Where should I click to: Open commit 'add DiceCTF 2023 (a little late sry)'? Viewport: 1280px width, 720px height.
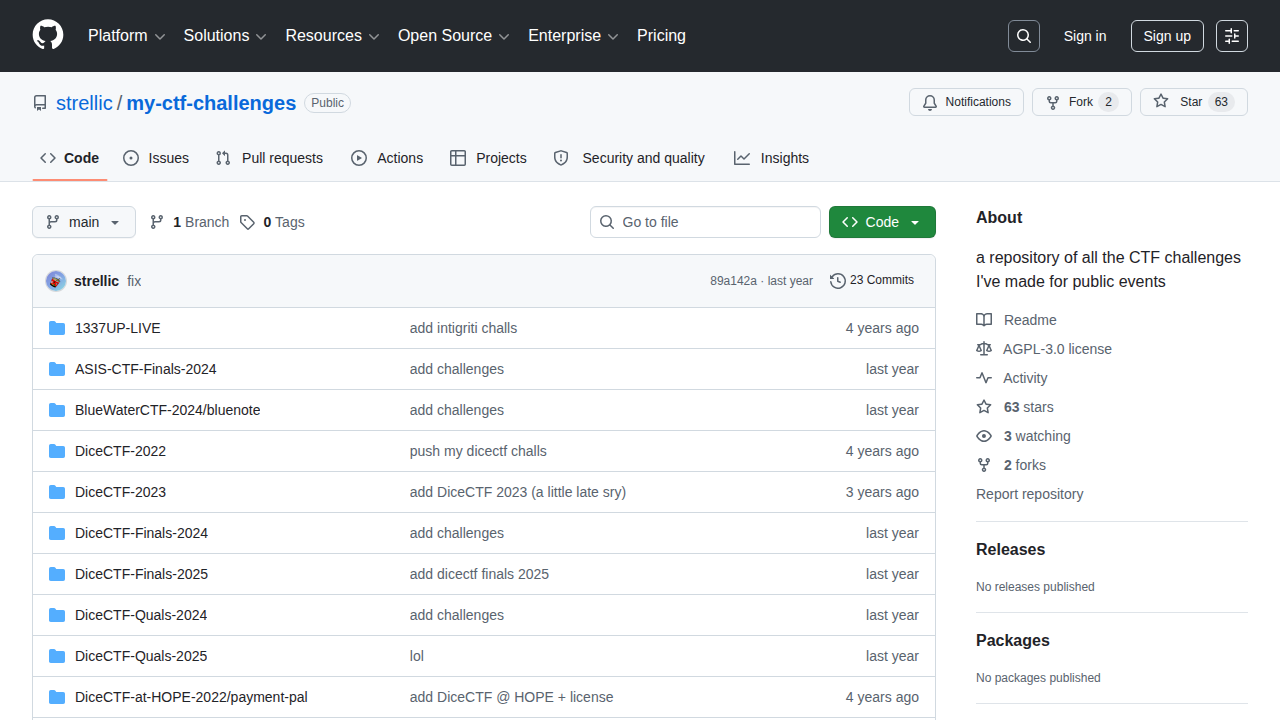518,492
